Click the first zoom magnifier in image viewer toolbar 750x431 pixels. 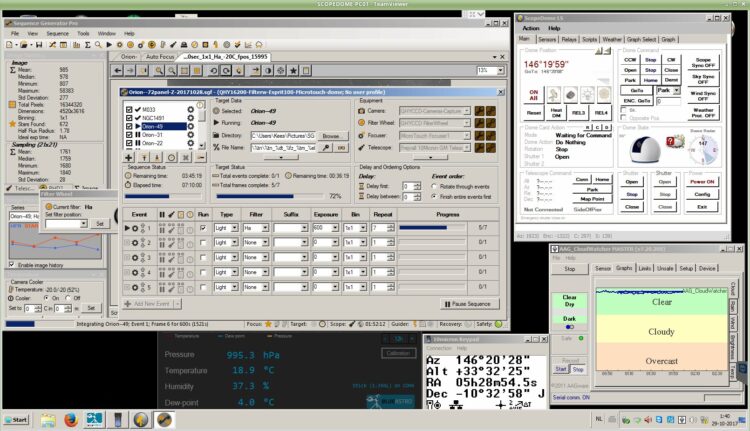point(159,71)
